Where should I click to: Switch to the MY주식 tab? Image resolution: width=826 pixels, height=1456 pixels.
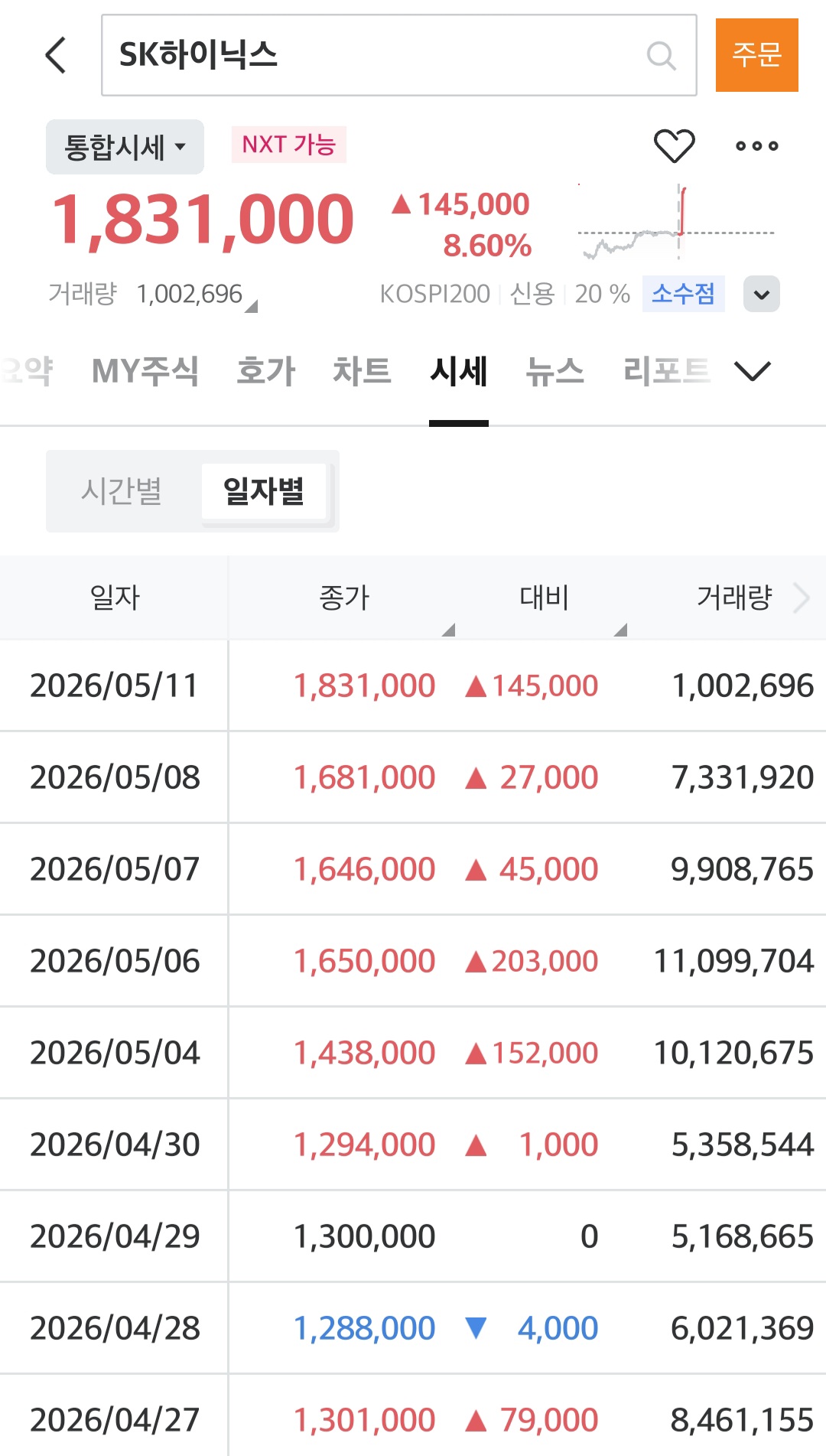[x=145, y=372]
